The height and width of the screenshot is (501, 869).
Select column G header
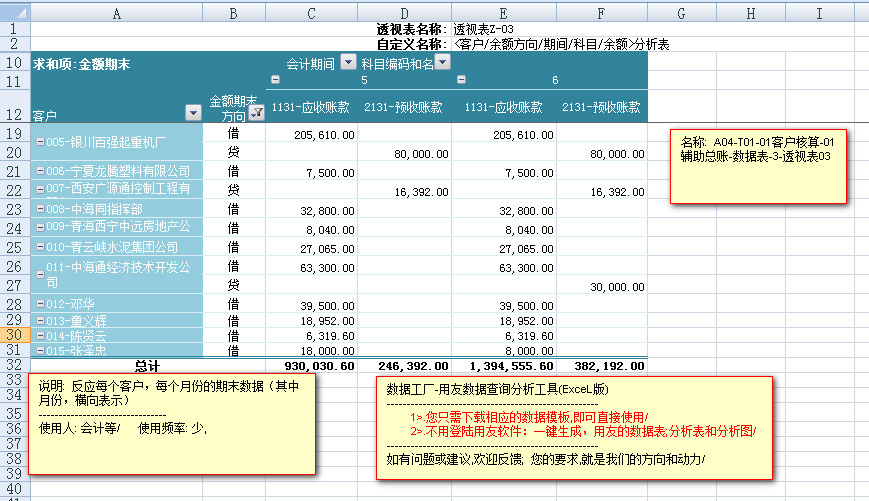pos(680,12)
